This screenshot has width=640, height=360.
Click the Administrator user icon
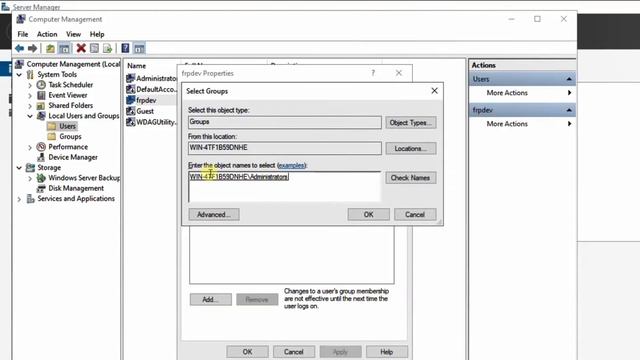point(131,78)
